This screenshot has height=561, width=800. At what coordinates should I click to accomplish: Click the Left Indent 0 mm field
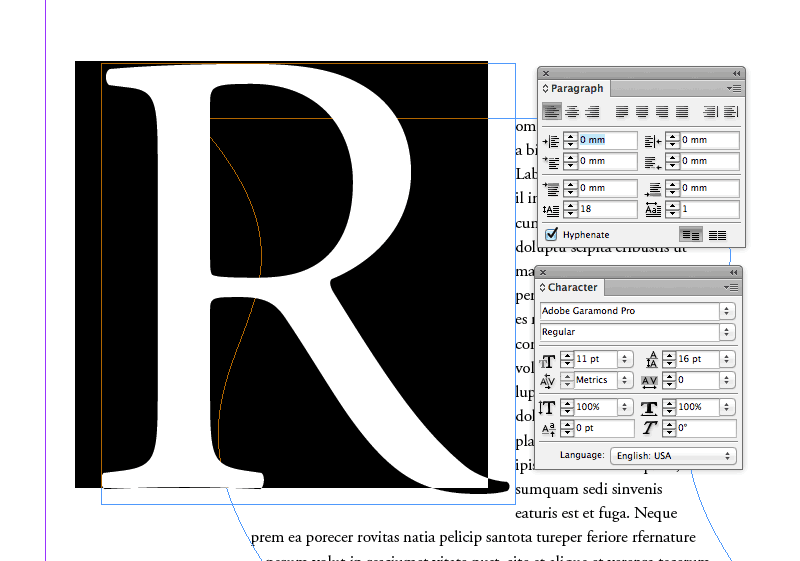tap(607, 140)
